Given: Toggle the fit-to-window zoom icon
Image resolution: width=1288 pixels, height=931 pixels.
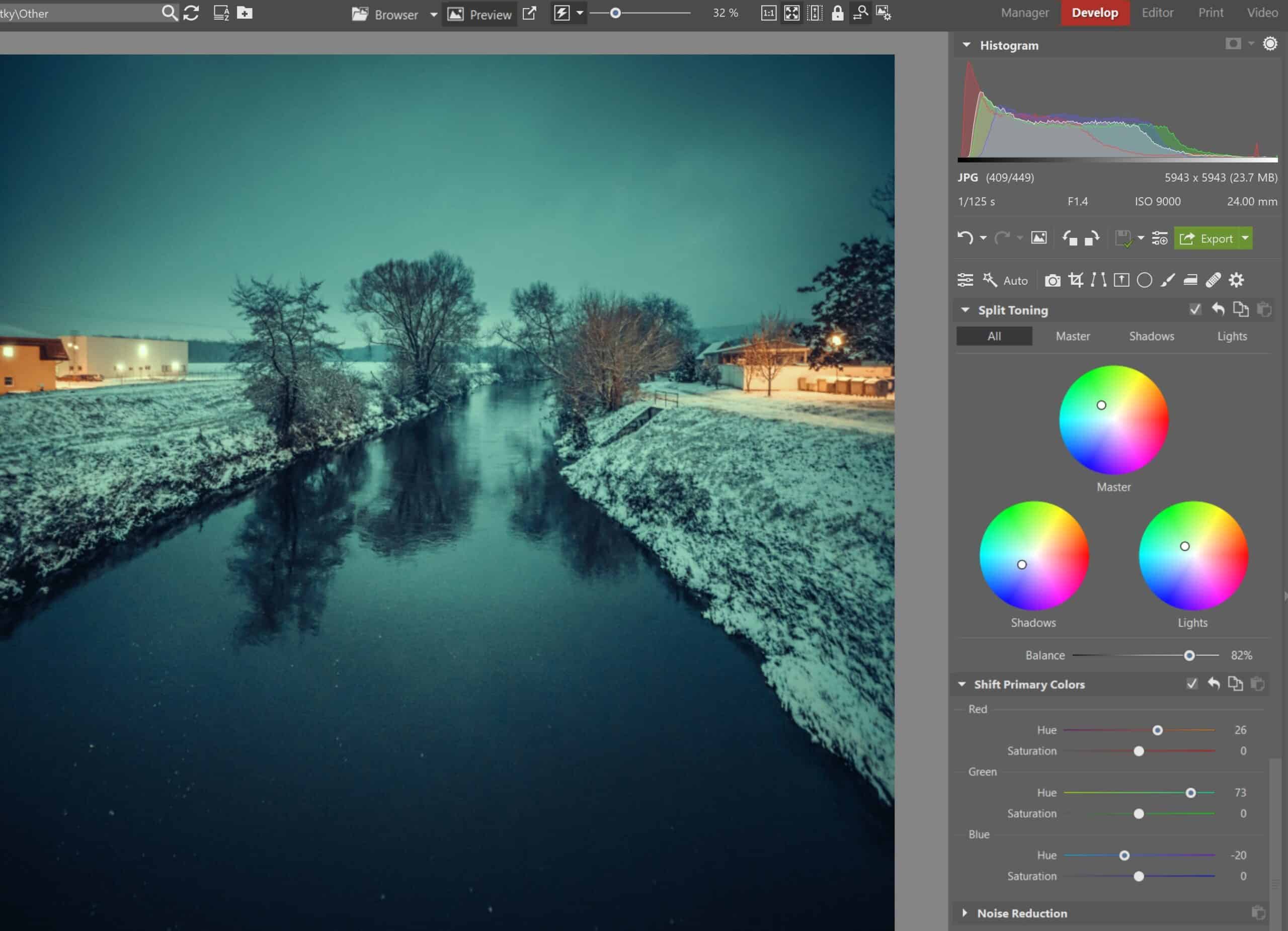Looking at the screenshot, I should tap(791, 14).
